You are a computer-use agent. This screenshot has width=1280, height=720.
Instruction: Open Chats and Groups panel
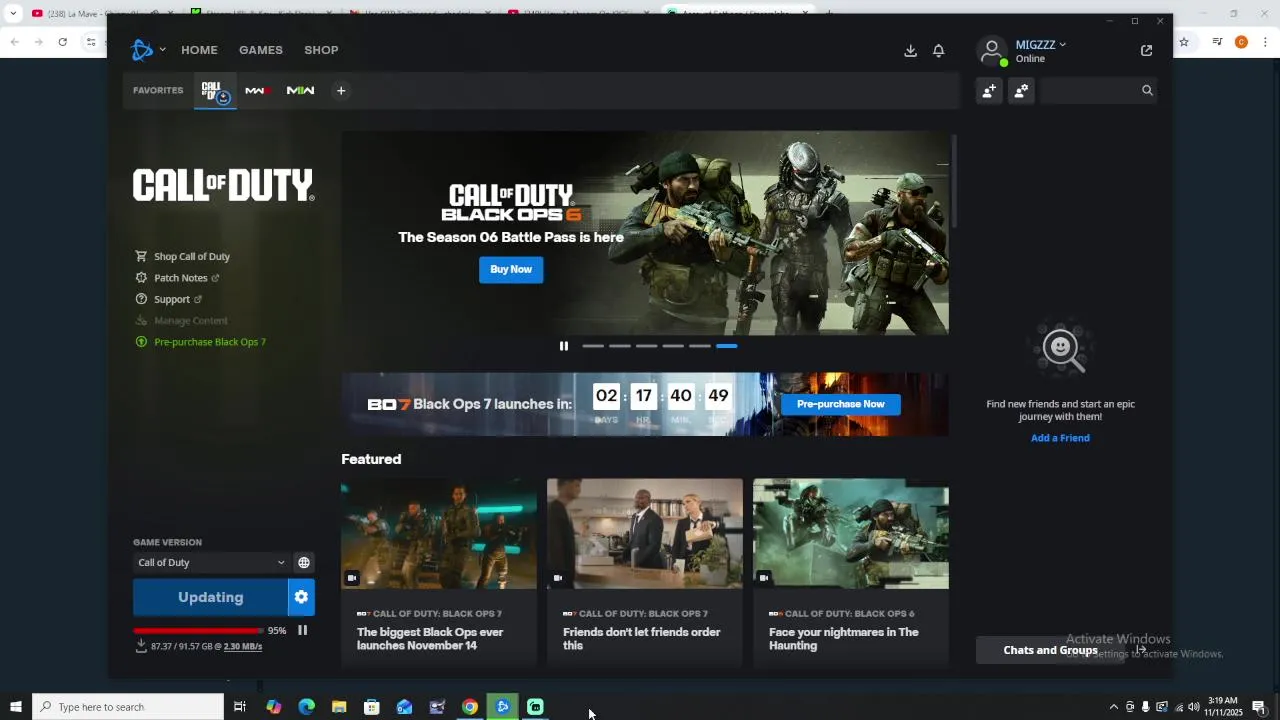[1050, 650]
